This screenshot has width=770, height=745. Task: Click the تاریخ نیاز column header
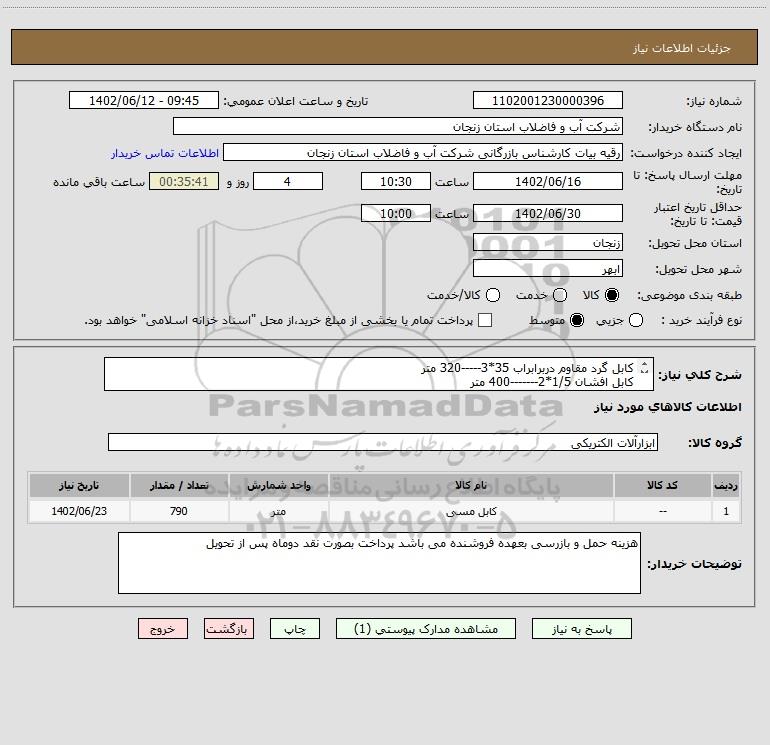tap(79, 486)
